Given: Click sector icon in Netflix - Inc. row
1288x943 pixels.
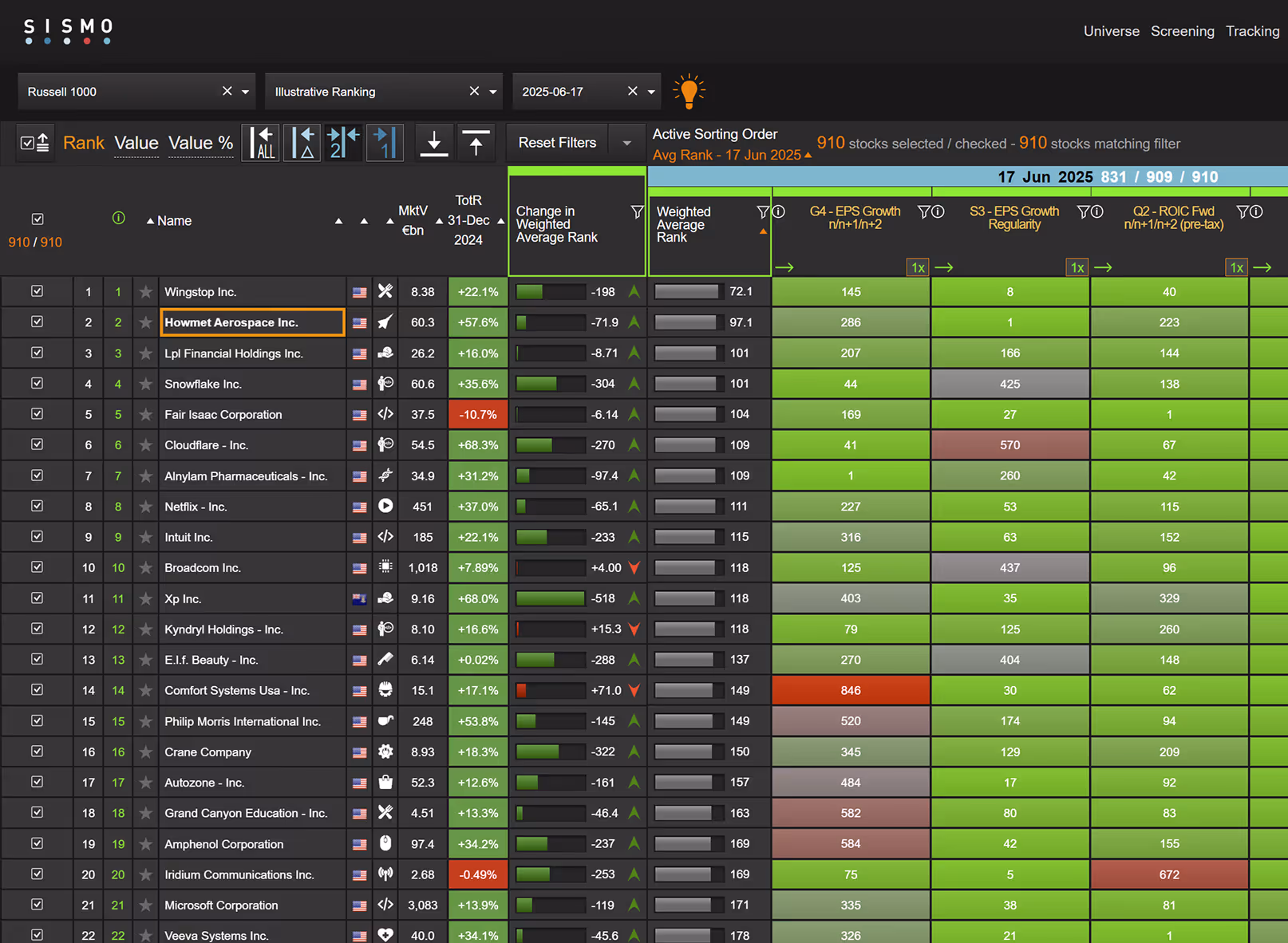Looking at the screenshot, I should tap(385, 506).
